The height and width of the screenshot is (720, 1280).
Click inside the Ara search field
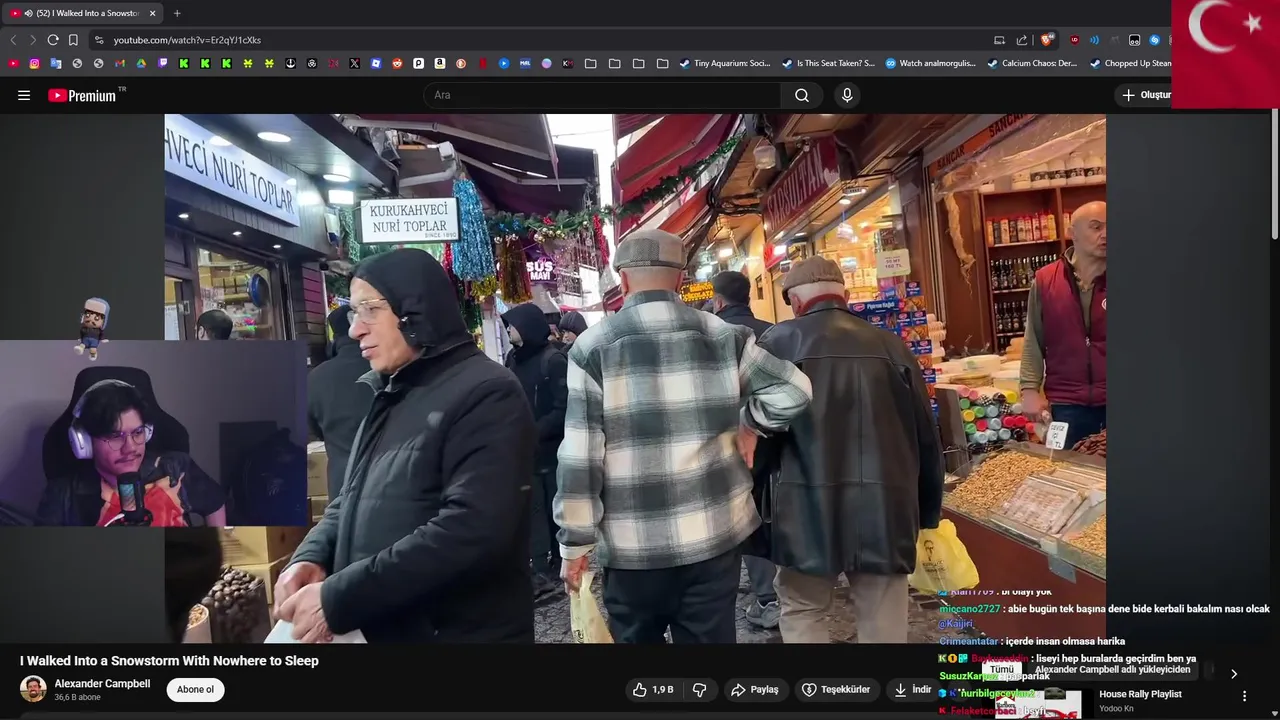pyautogui.click(x=602, y=95)
